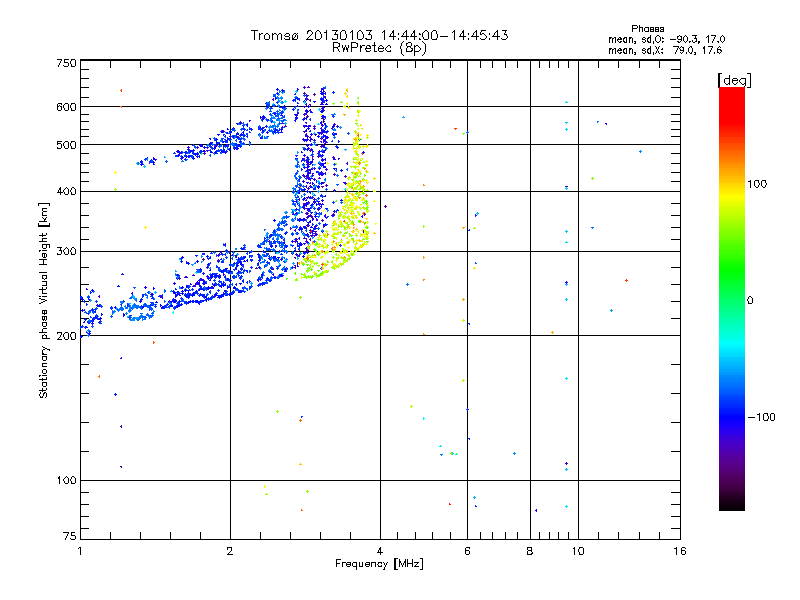Click the y-axis '500' tick label
800x600 pixels.
[x=66, y=145]
